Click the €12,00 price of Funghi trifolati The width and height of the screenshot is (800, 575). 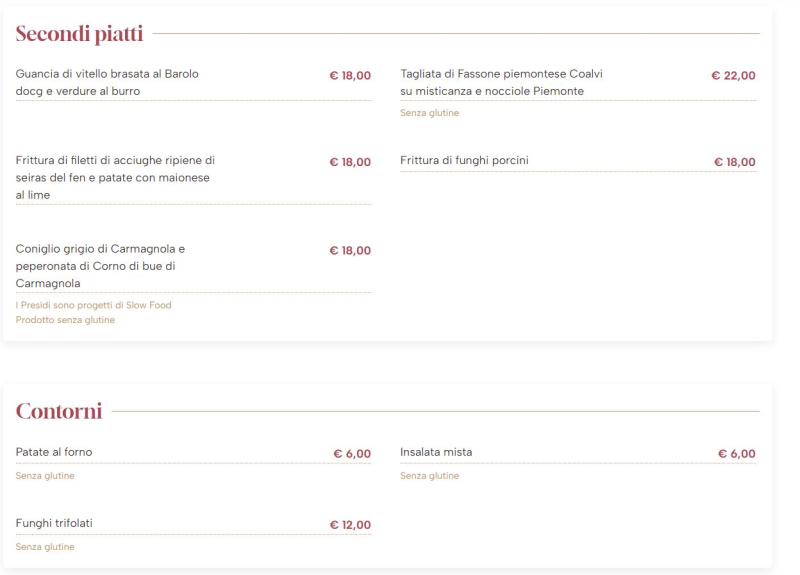pyautogui.click(x=351, y=525)
